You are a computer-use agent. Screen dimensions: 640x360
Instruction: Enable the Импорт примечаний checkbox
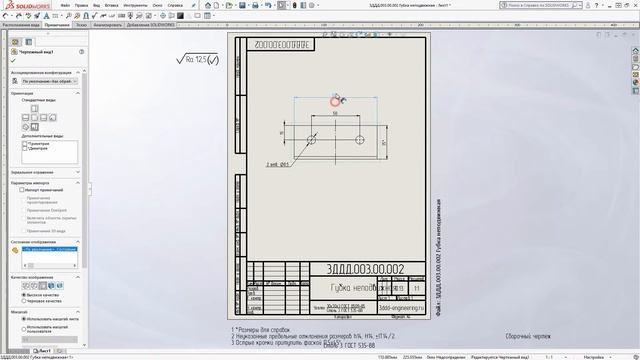22,190
